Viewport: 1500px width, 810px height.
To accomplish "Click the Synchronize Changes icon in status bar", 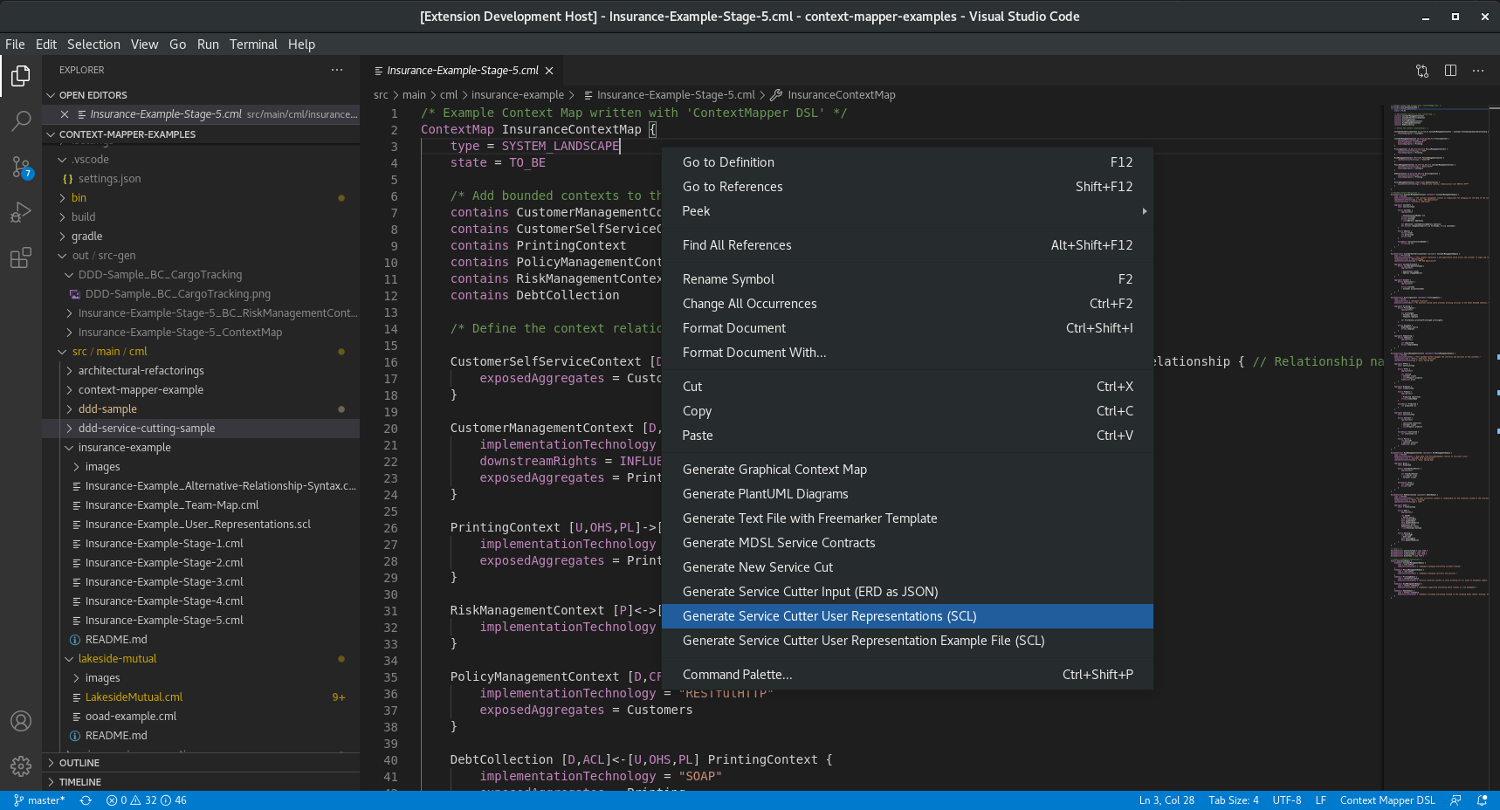I will (86, 800).
